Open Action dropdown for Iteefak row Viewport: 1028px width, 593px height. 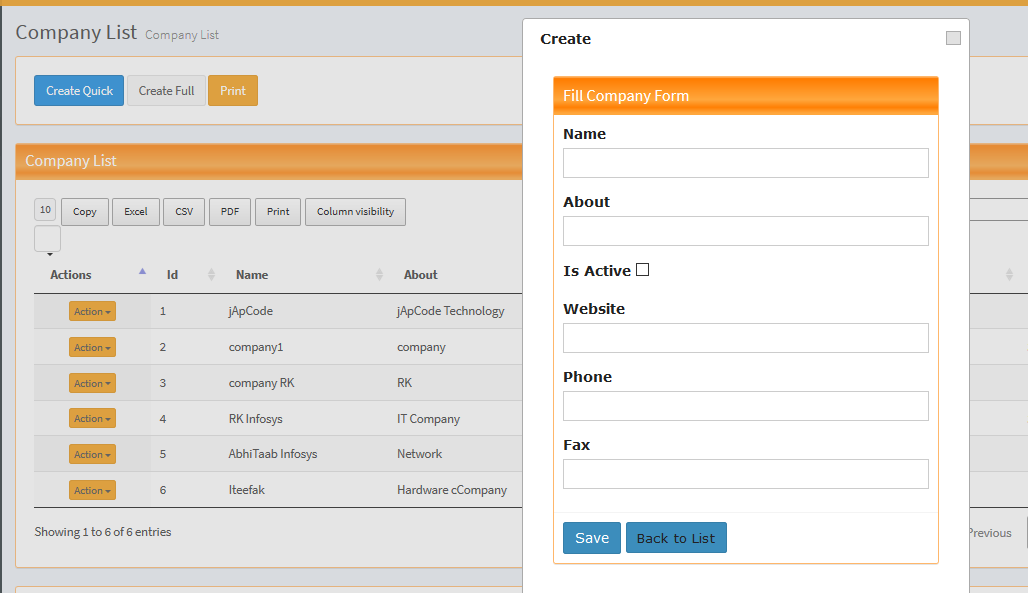[92, 490]
